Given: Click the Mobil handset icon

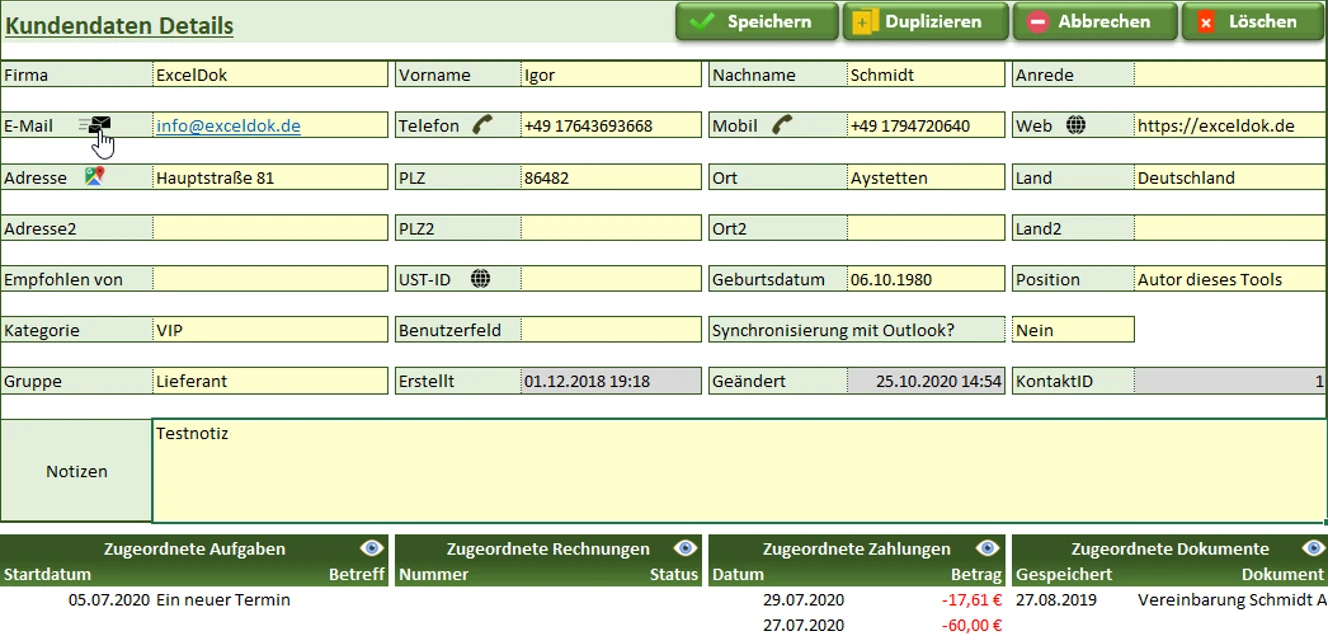Looking at the screenshot, I should click(x=782, y=125).
